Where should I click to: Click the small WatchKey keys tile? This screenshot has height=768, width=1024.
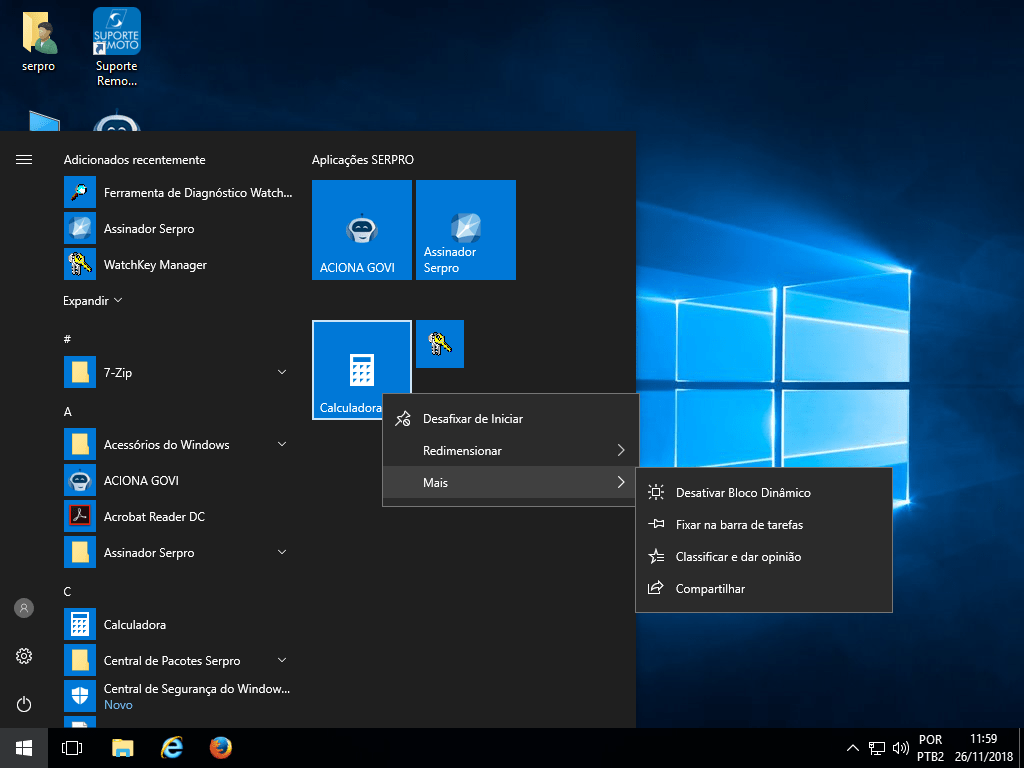(x=440, y=344)
